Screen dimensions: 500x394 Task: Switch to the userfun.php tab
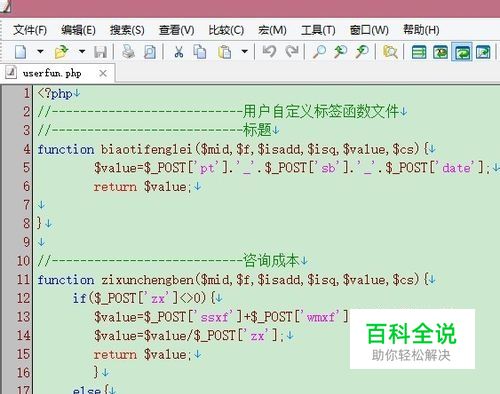point(58,73)
